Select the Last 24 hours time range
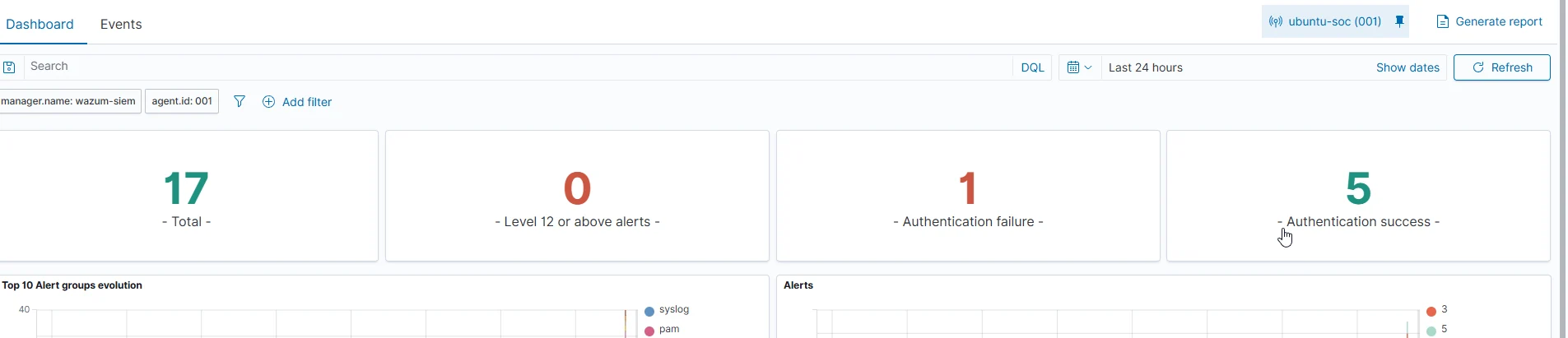The height and width of the screenshot is (338, 1568). [x=1145, y=67]
